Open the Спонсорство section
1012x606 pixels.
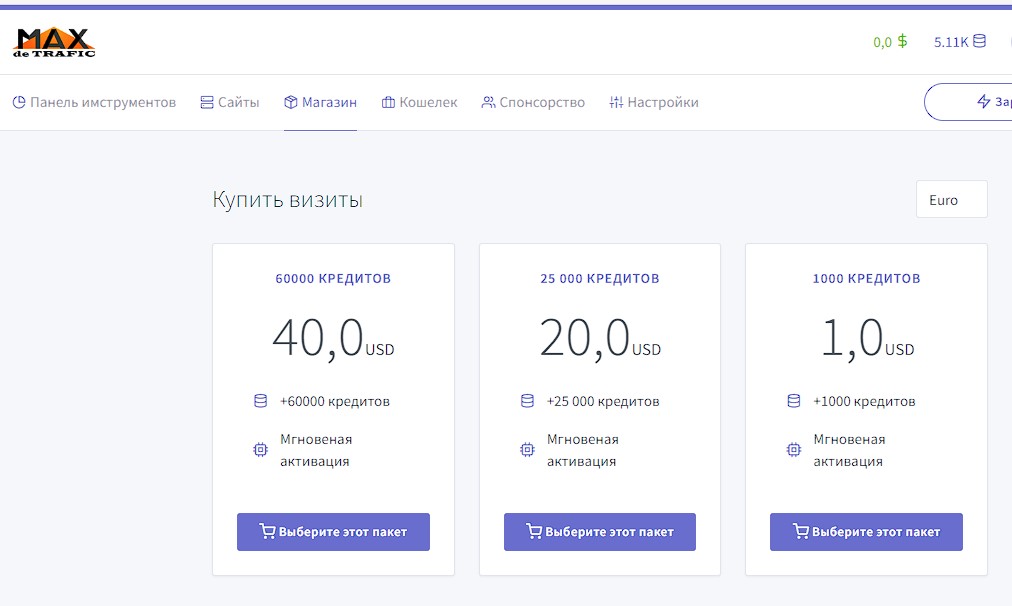click(533, 102)
